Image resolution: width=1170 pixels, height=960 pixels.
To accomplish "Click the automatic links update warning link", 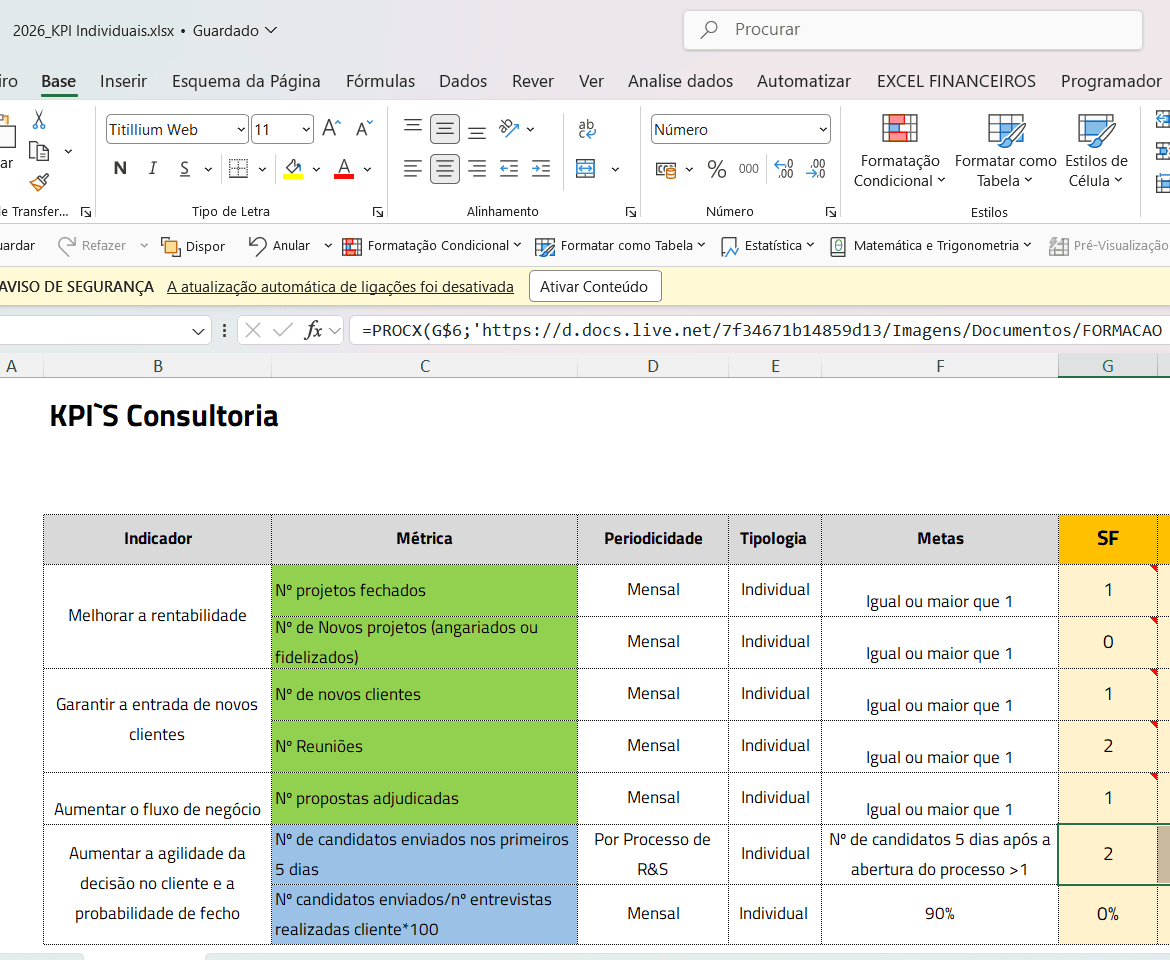I will 340,287.
